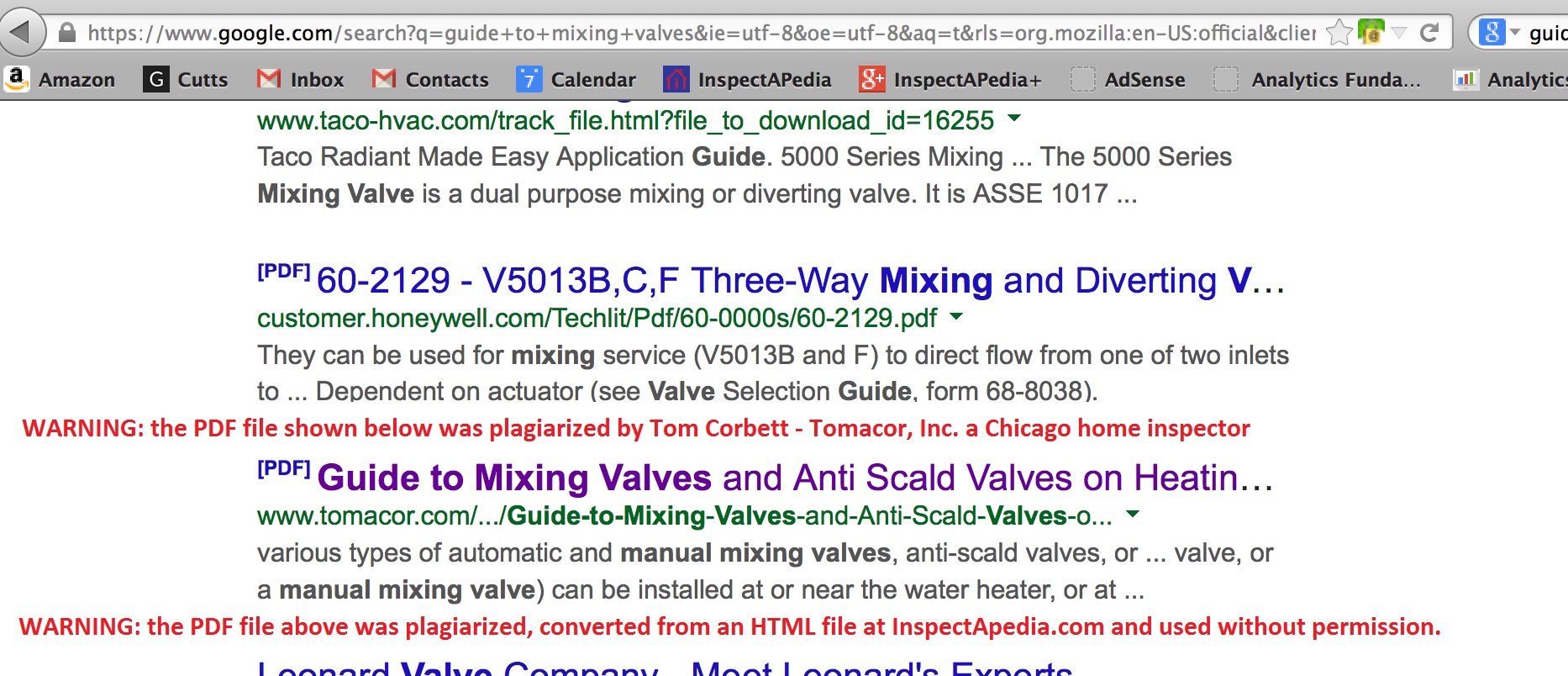Viewport: 1568px width, 676px height.
Task: Open the InspectAPedia+ Google Plus bookmark
Action: coord(950,80)
